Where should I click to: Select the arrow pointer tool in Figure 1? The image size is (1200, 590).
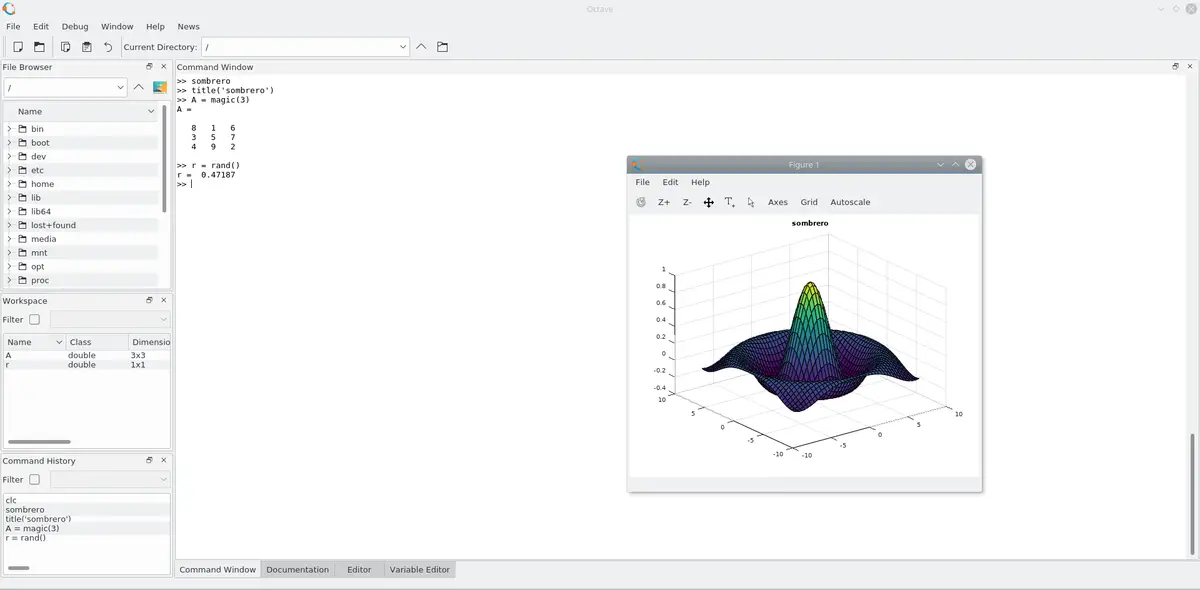pyautogui.click(x=749, y=203)
